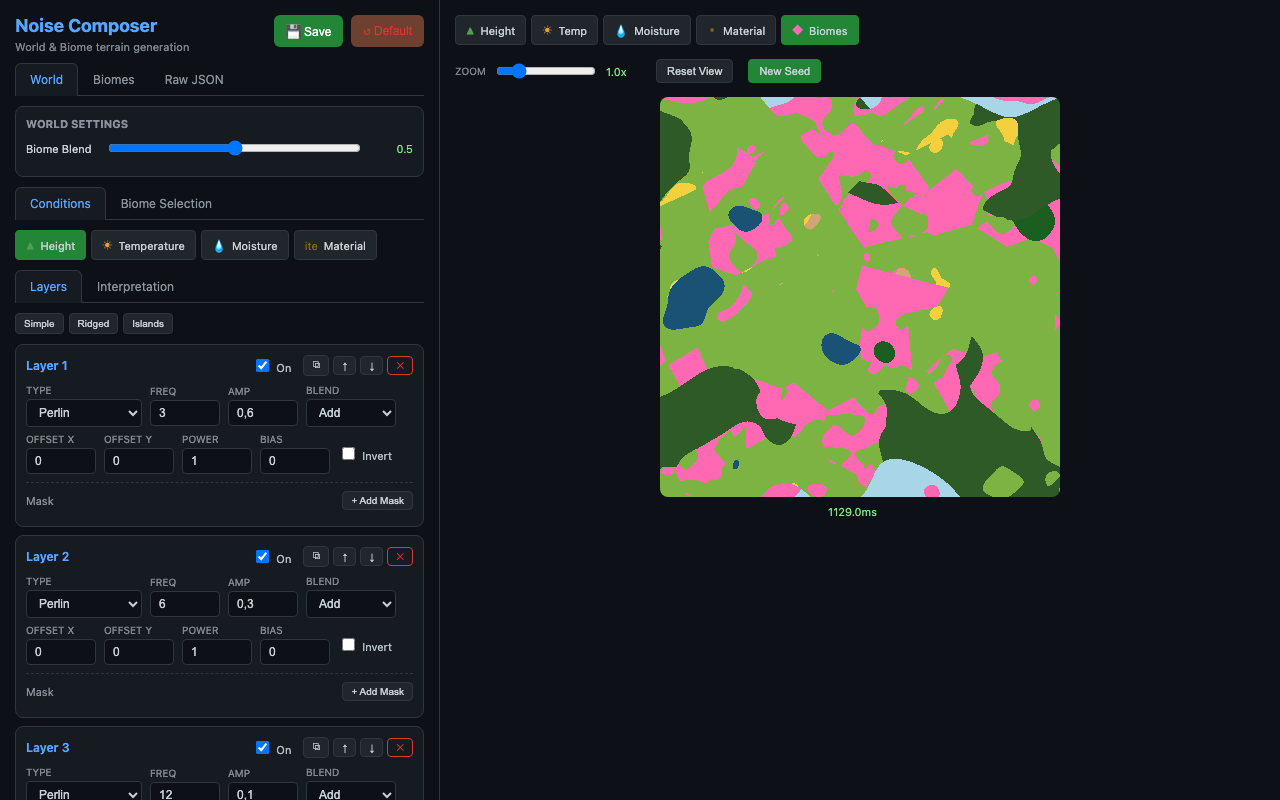
Task: Select the Temp visualization icon
Action: point(564,30)
